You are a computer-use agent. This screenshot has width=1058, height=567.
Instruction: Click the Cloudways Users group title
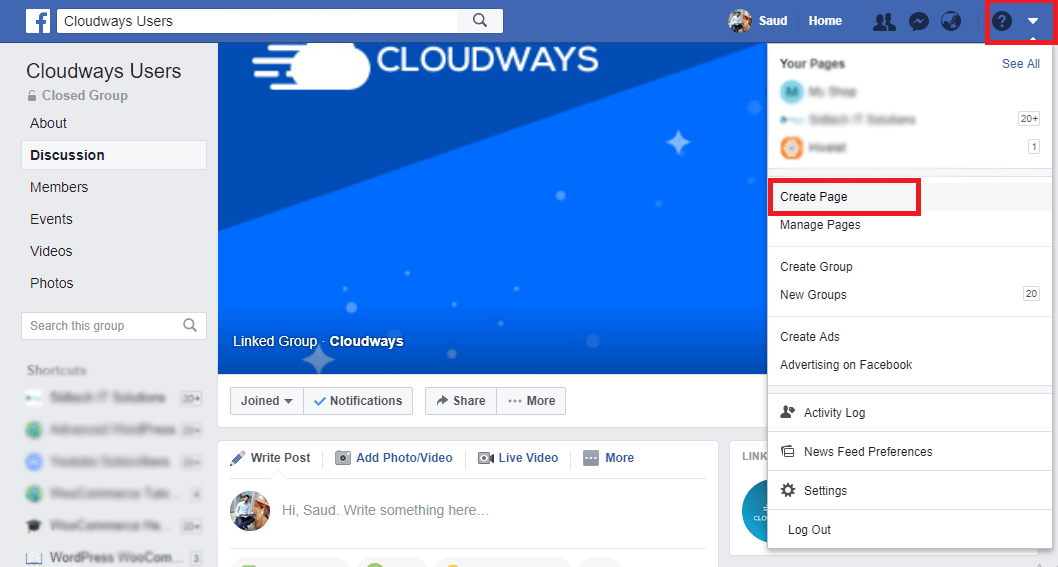104,71
